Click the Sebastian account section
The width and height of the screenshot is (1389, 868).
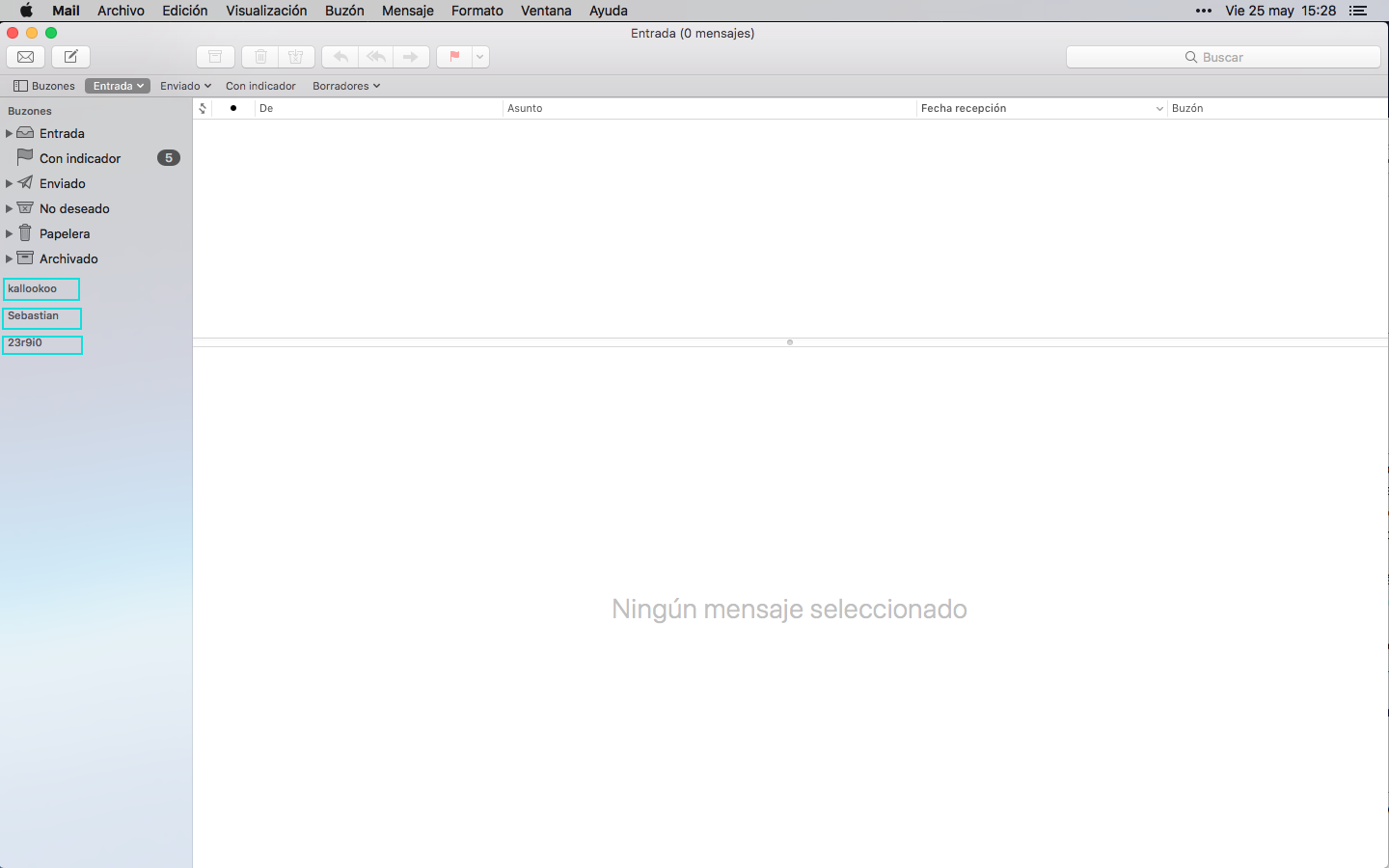41,316
